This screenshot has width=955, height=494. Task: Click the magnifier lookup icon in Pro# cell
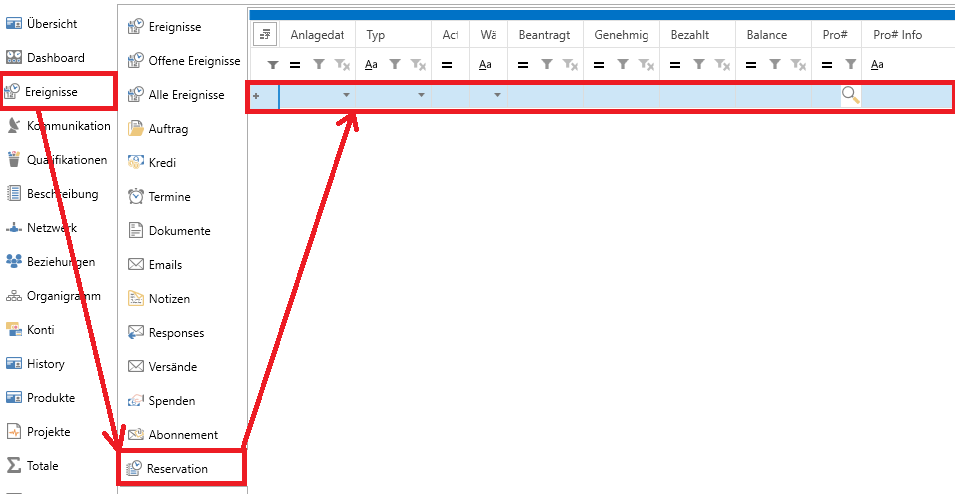click(850, 96)
